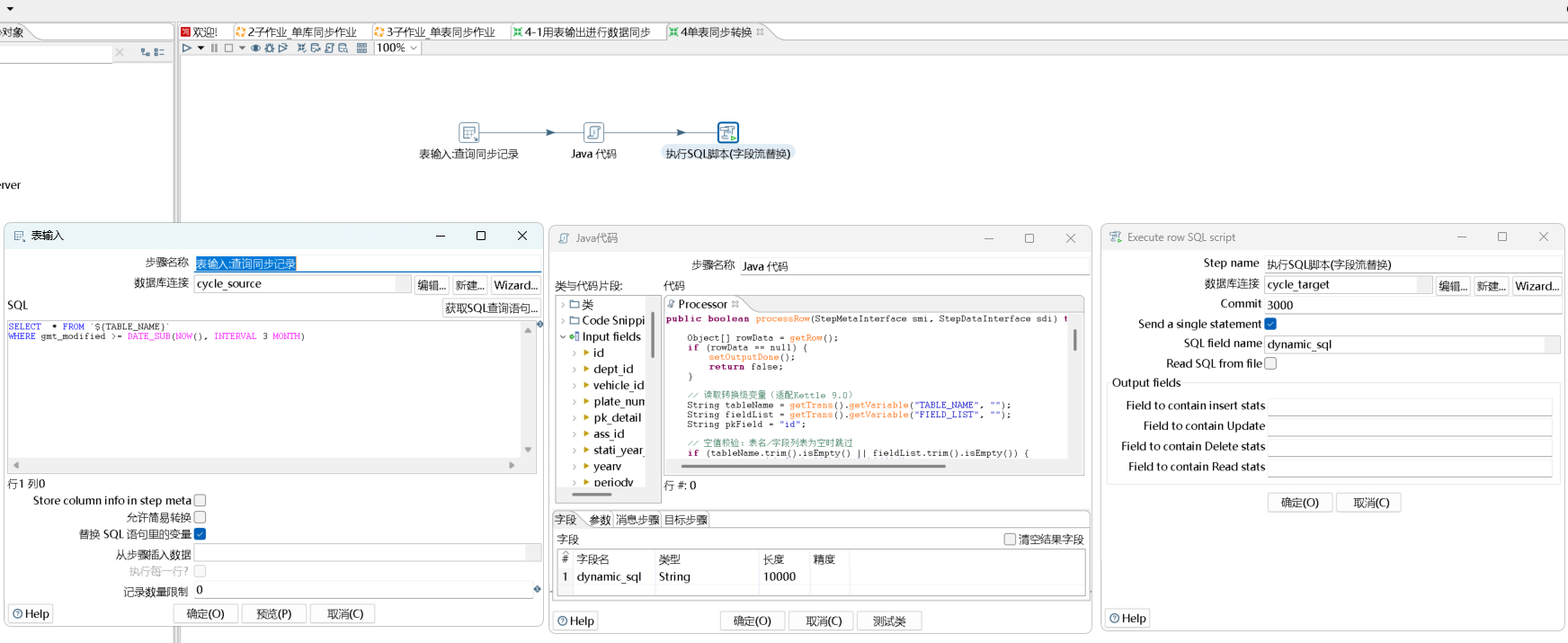Switch to the 欢迎! tab
The width and height of the screenshot is (1568, 643).
(x=199, y=32)
